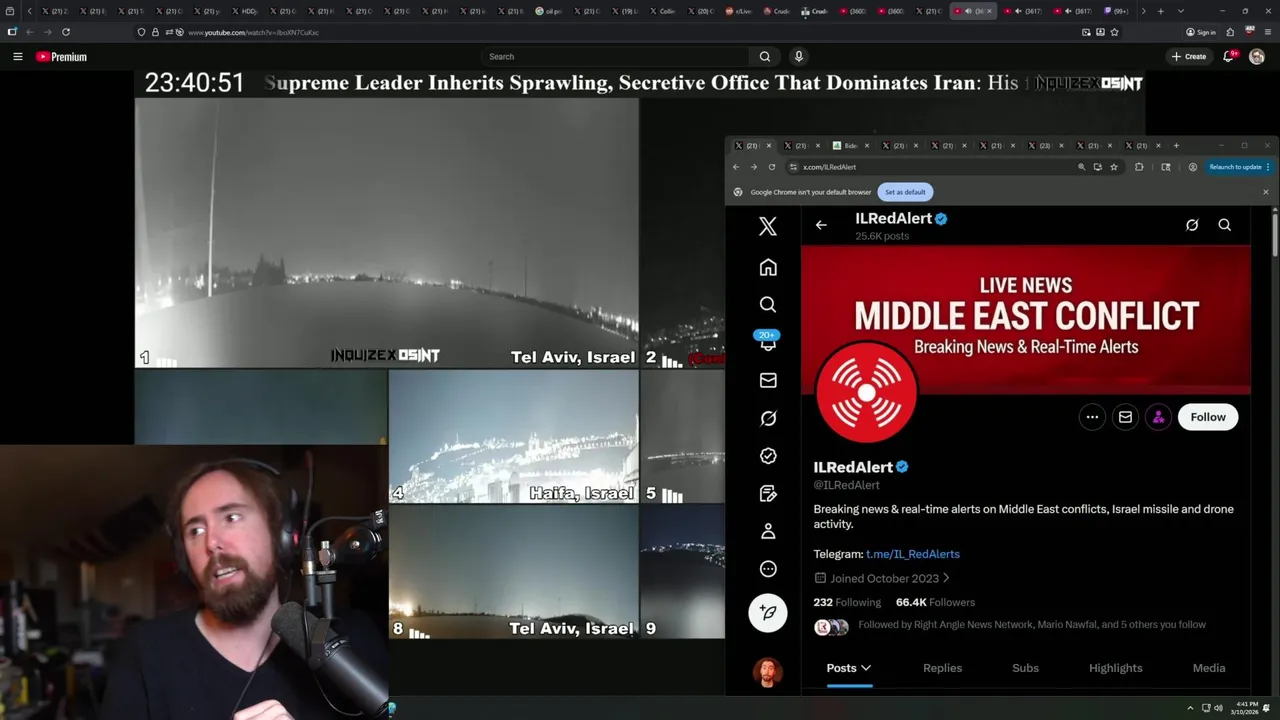Click the ILRedAlert profile picture
This screenshot has height=720, width=1280.
(x=866, y=393)
